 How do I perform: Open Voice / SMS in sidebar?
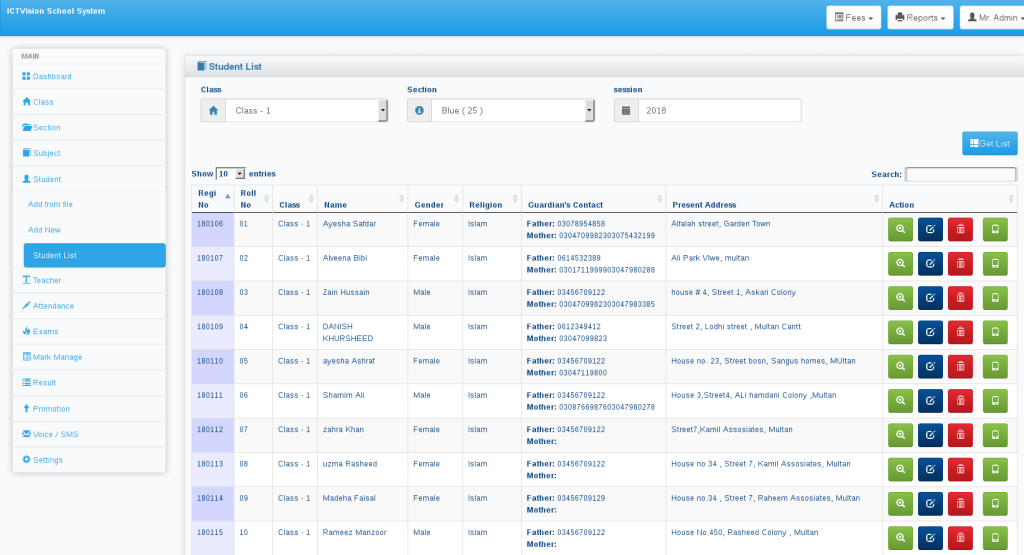89,434
